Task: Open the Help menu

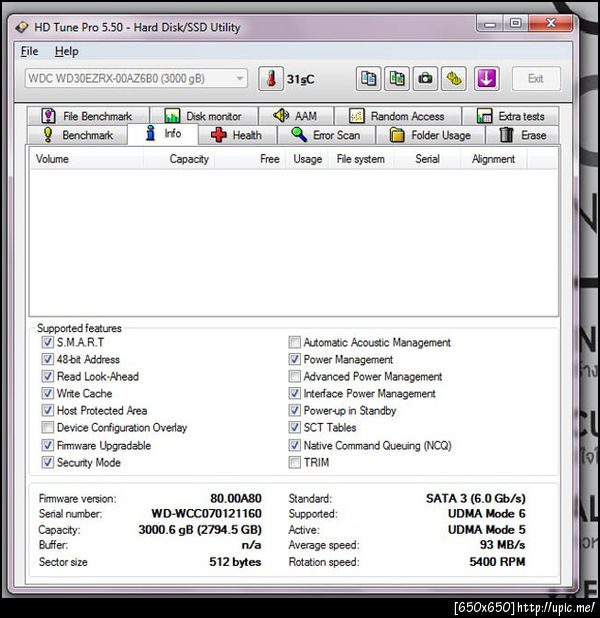Action: click(66, 51)
